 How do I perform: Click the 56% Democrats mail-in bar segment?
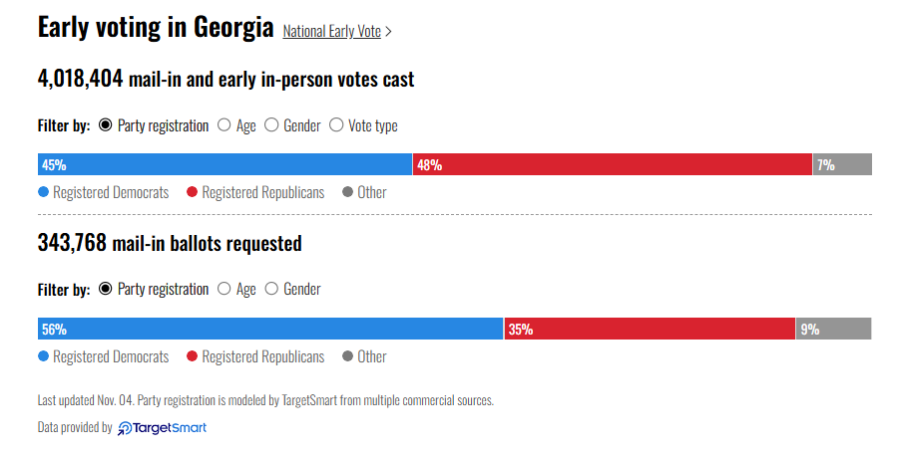point(270,329)
